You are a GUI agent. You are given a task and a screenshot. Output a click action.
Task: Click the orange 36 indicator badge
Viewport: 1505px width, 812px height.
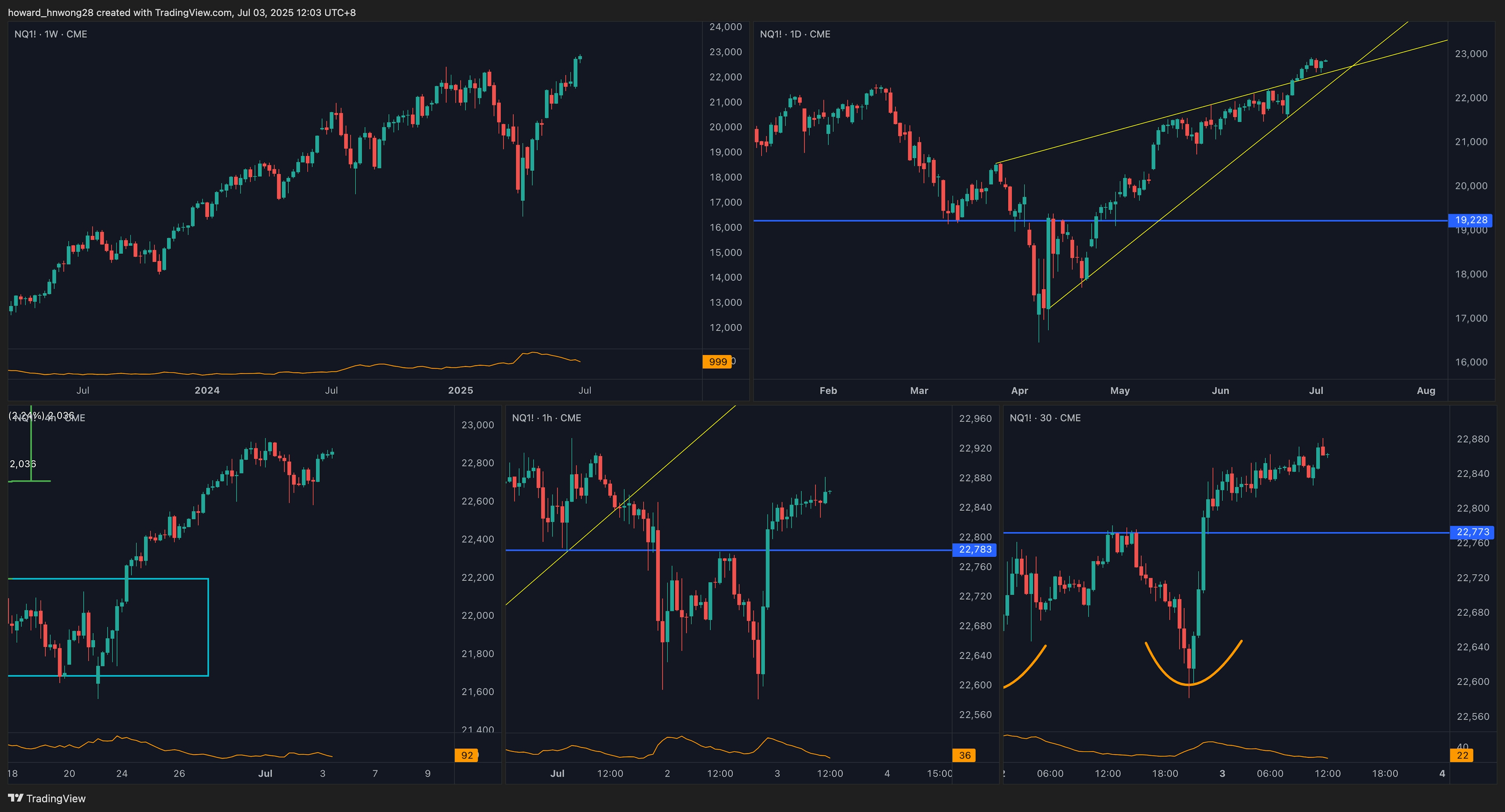(965, 755)
